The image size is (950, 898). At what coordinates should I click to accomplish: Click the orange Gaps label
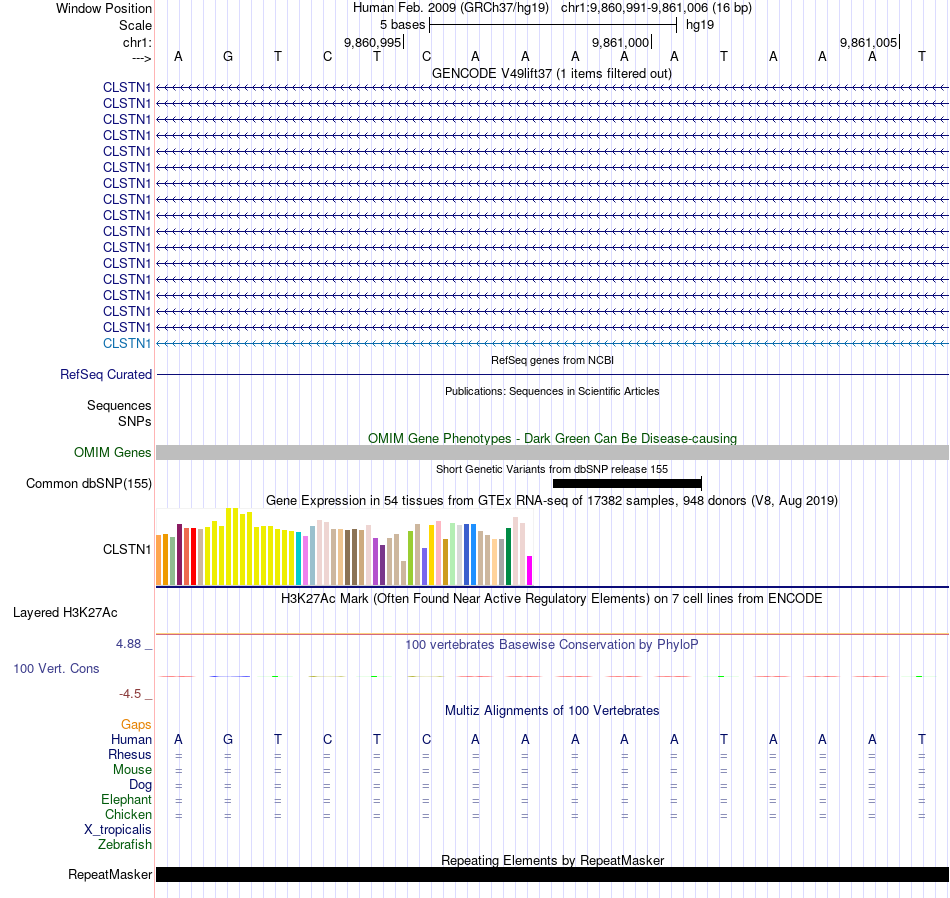[x=136, y=725]
